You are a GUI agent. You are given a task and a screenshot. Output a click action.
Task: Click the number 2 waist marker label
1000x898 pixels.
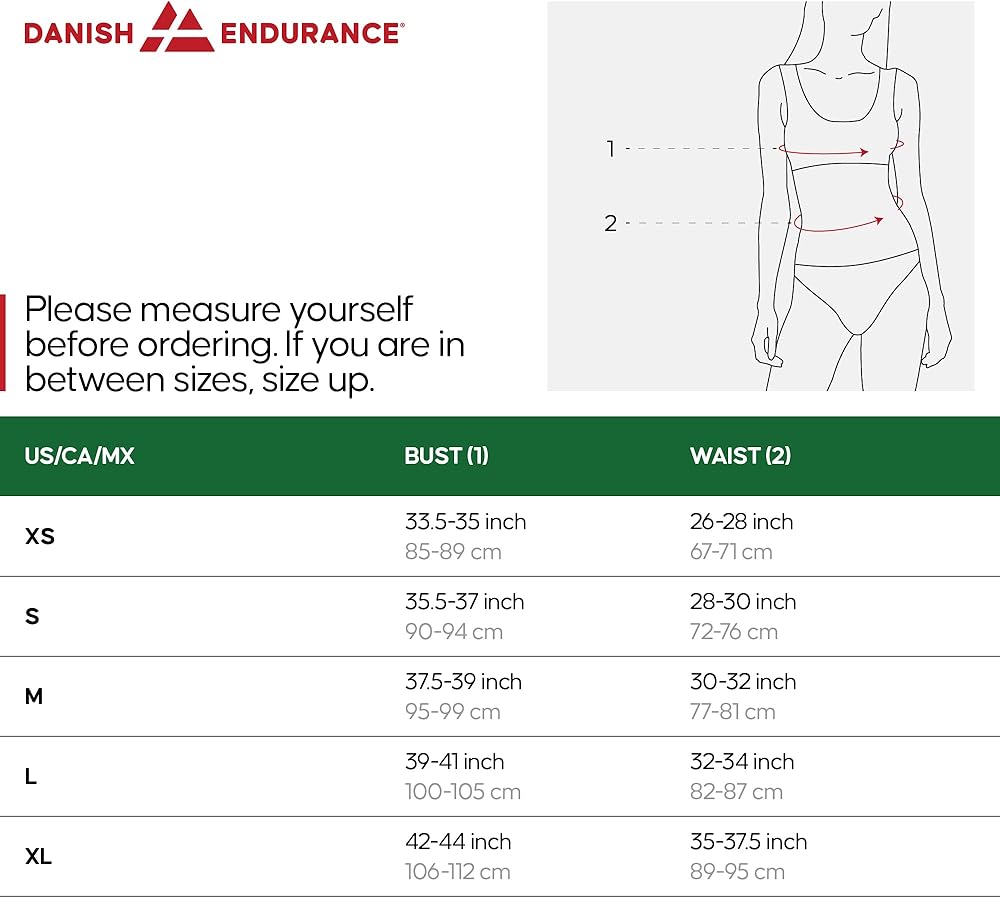pyautogui.click(x=610, y=223)
